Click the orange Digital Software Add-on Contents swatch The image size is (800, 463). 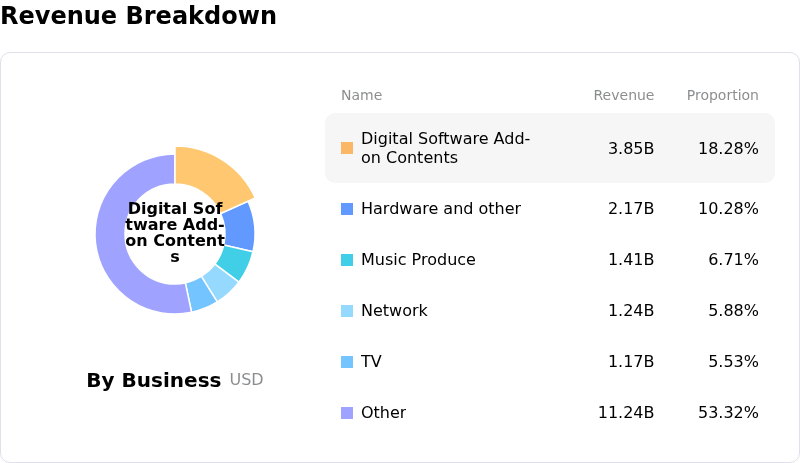point(347,148)
